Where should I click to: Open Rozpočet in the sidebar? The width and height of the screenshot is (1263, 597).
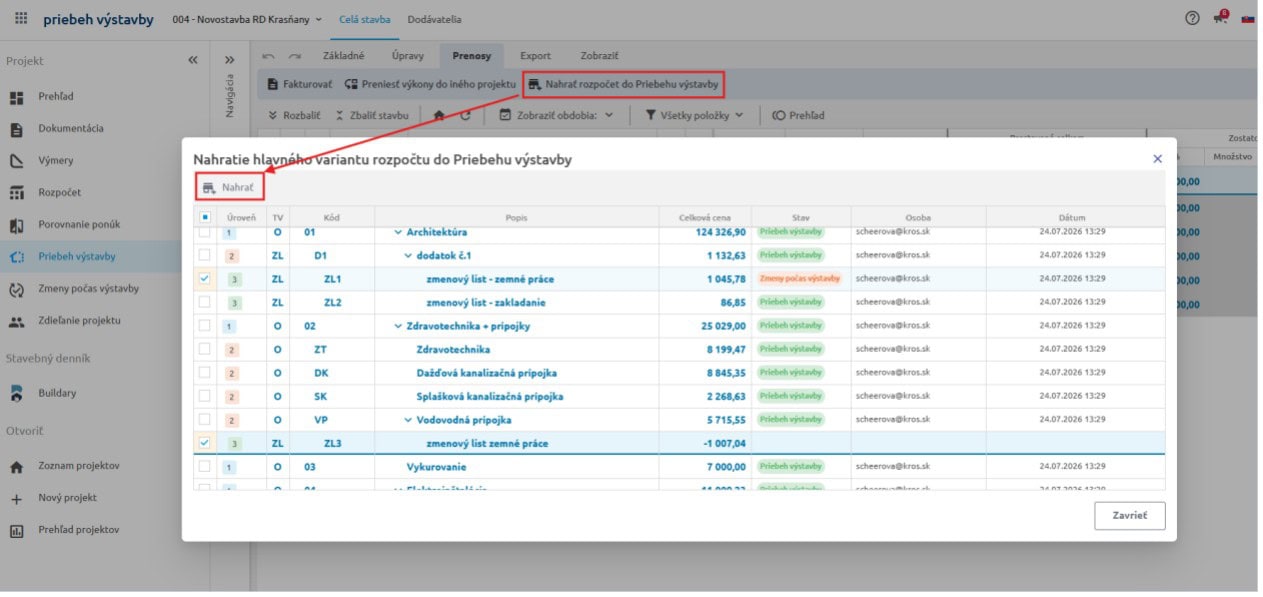(60, 192)
